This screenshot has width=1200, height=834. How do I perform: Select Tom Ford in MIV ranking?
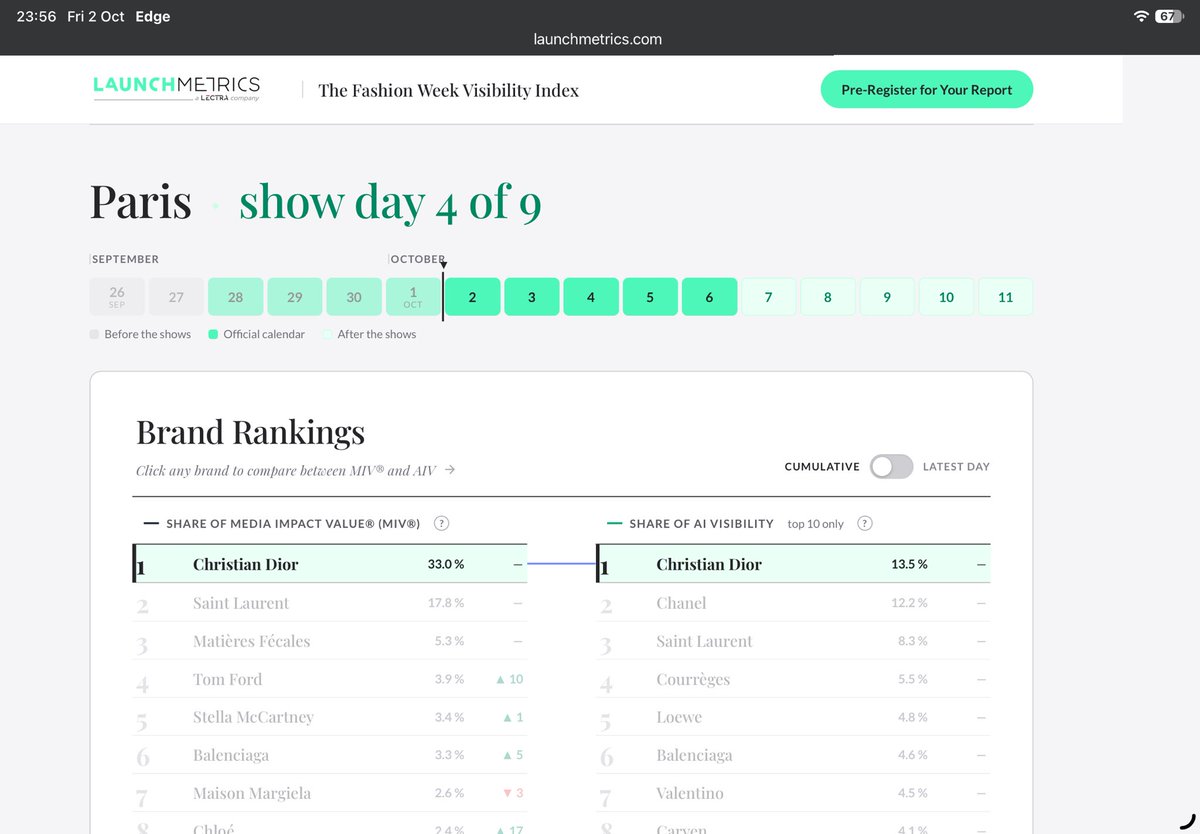pyautogui.click(x=330, y=679)
